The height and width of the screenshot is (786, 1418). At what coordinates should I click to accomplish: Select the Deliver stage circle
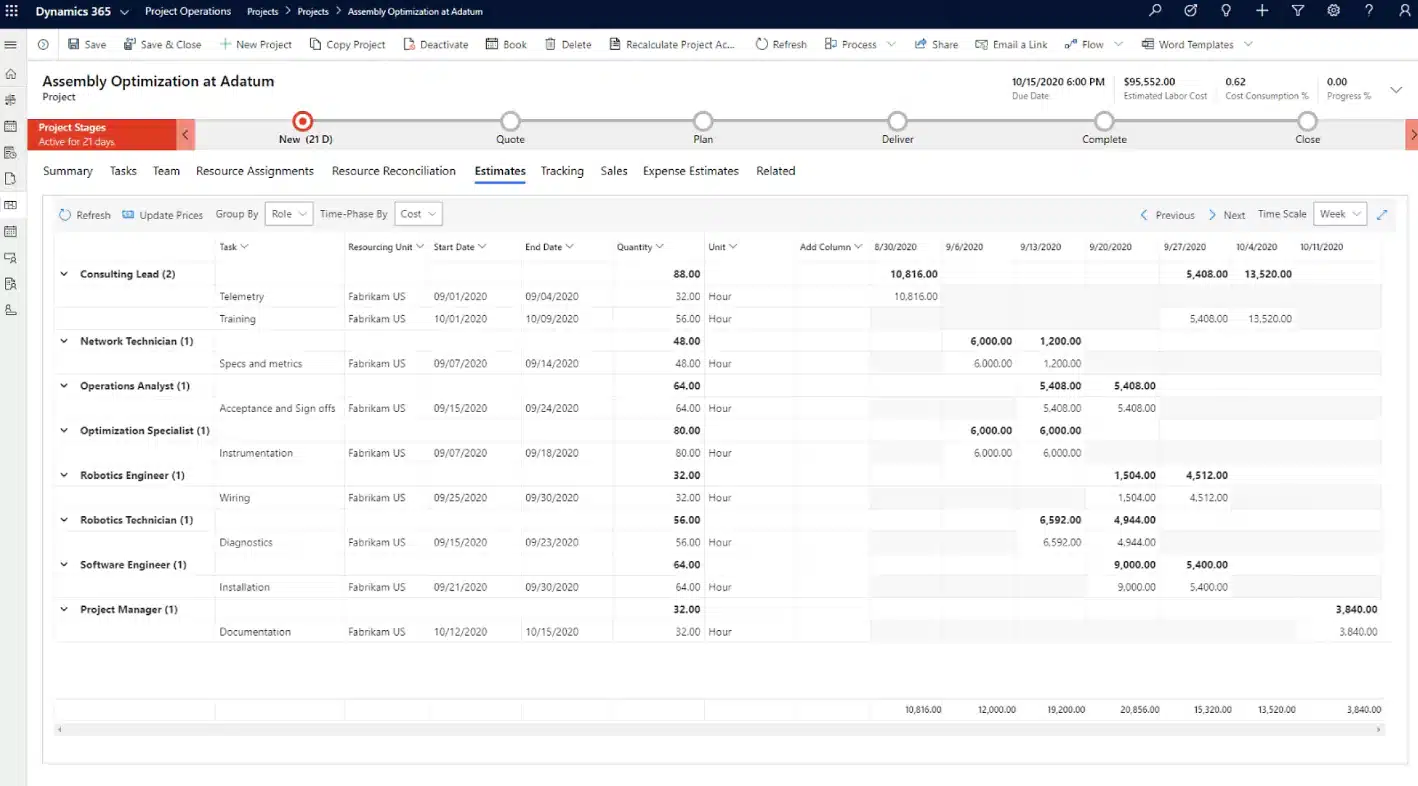point(897,121)
